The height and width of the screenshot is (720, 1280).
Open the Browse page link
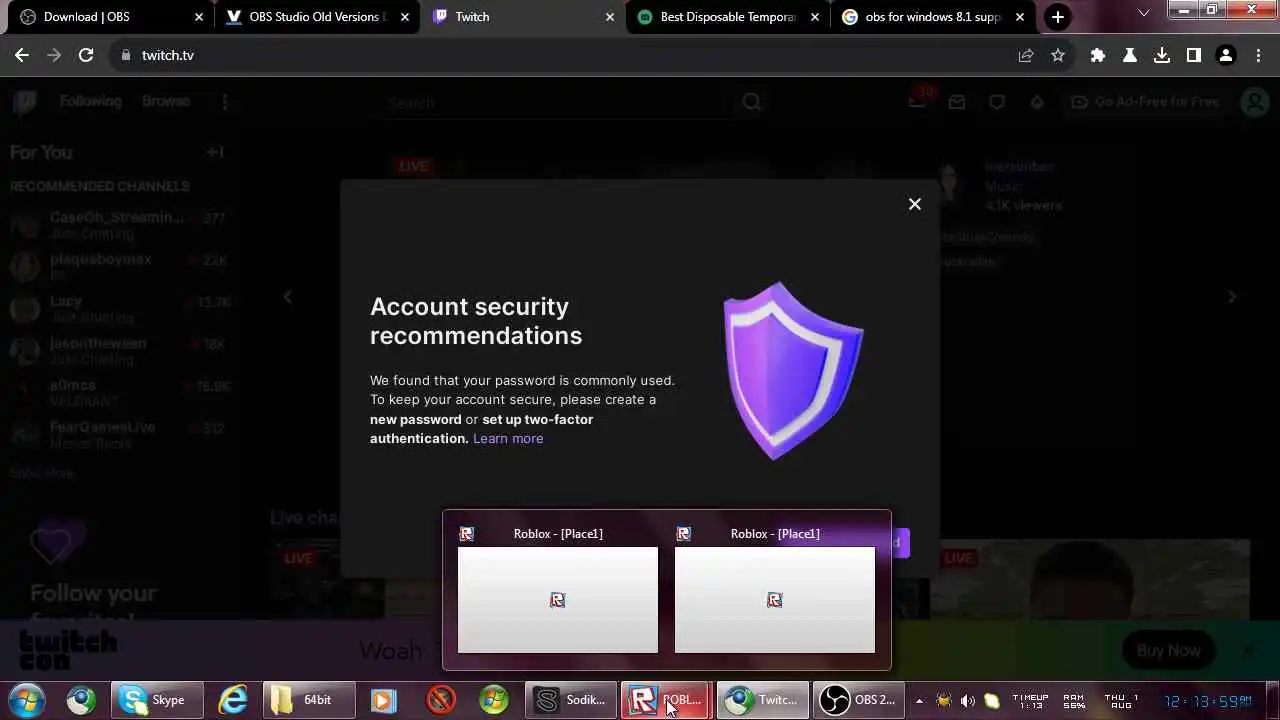[166, 101]
